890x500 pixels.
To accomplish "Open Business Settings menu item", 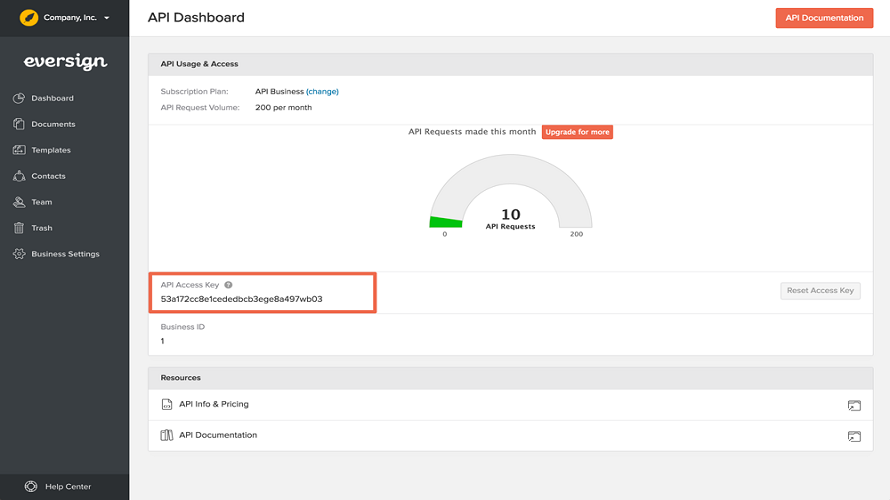I will coord(65,254).
